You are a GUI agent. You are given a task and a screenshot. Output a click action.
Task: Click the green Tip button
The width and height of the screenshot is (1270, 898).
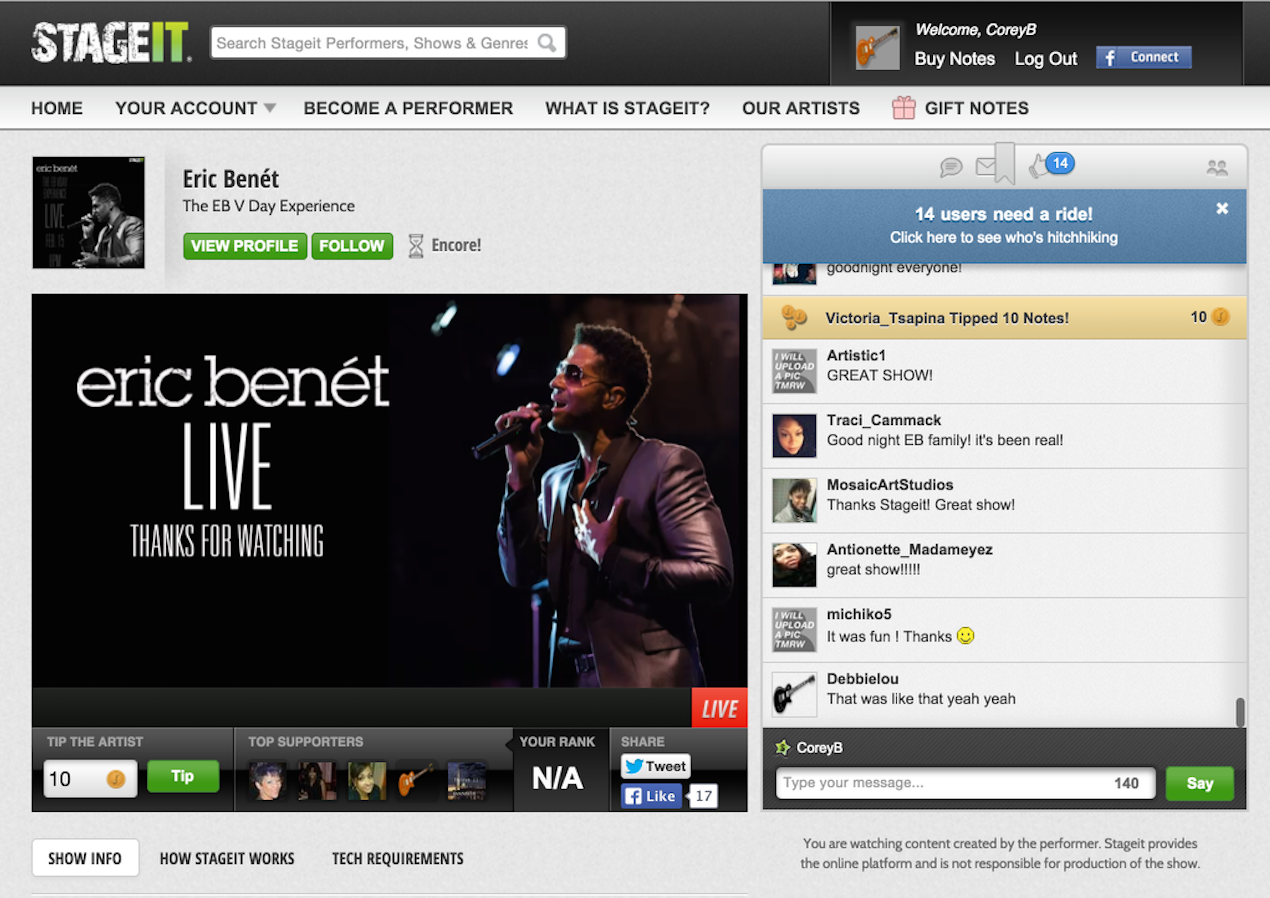[x=183, y=776]
